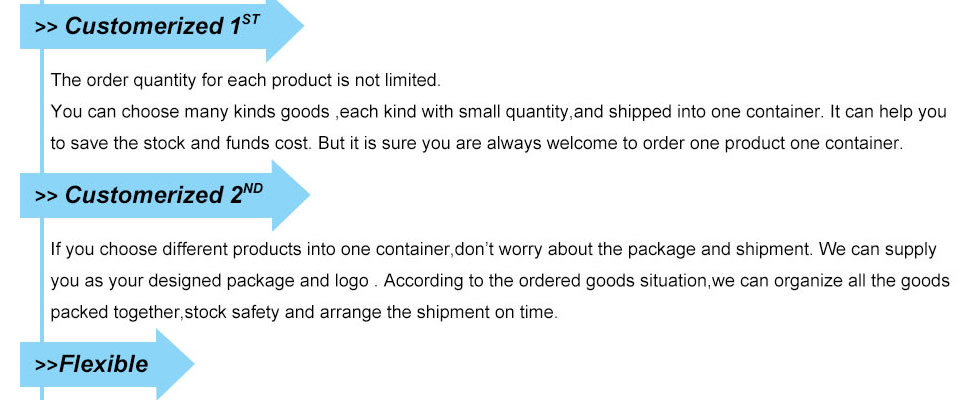This screenshot has width=969, height=400.
Task: Click the arrow tip of the Flexible banner
Action: coord(176,364)
